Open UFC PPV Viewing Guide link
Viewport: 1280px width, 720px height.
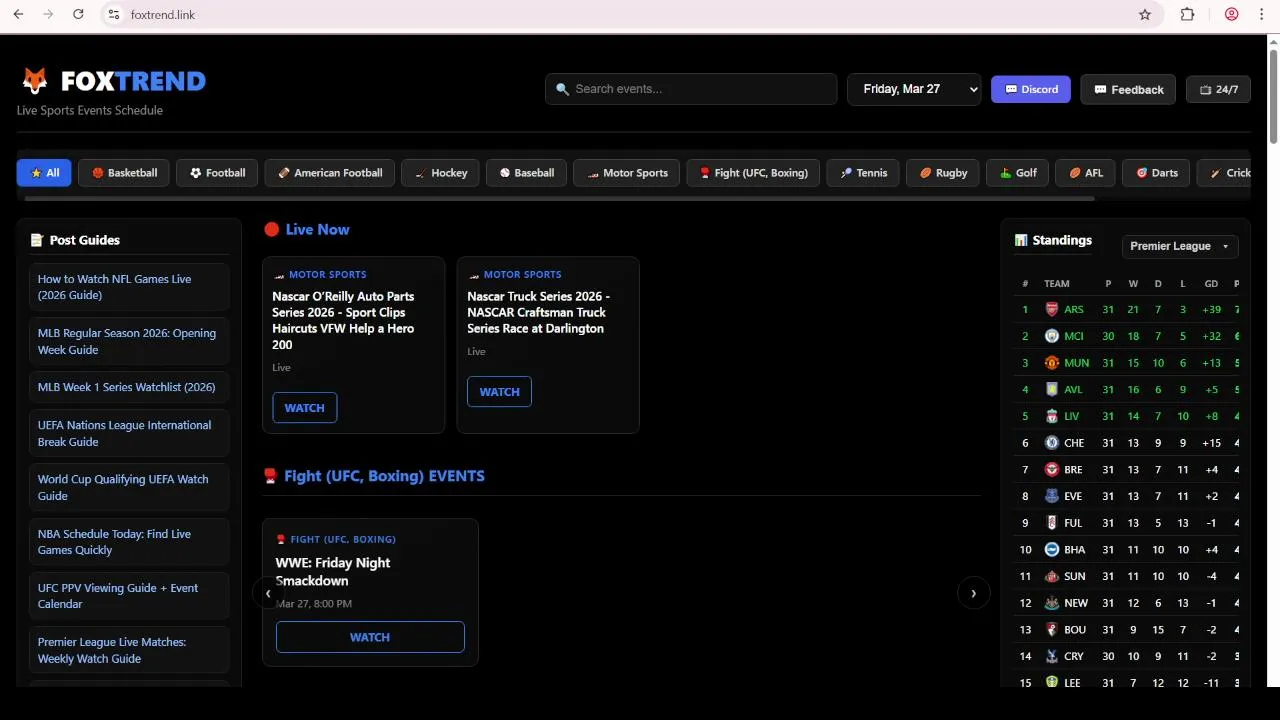point(129,596)
